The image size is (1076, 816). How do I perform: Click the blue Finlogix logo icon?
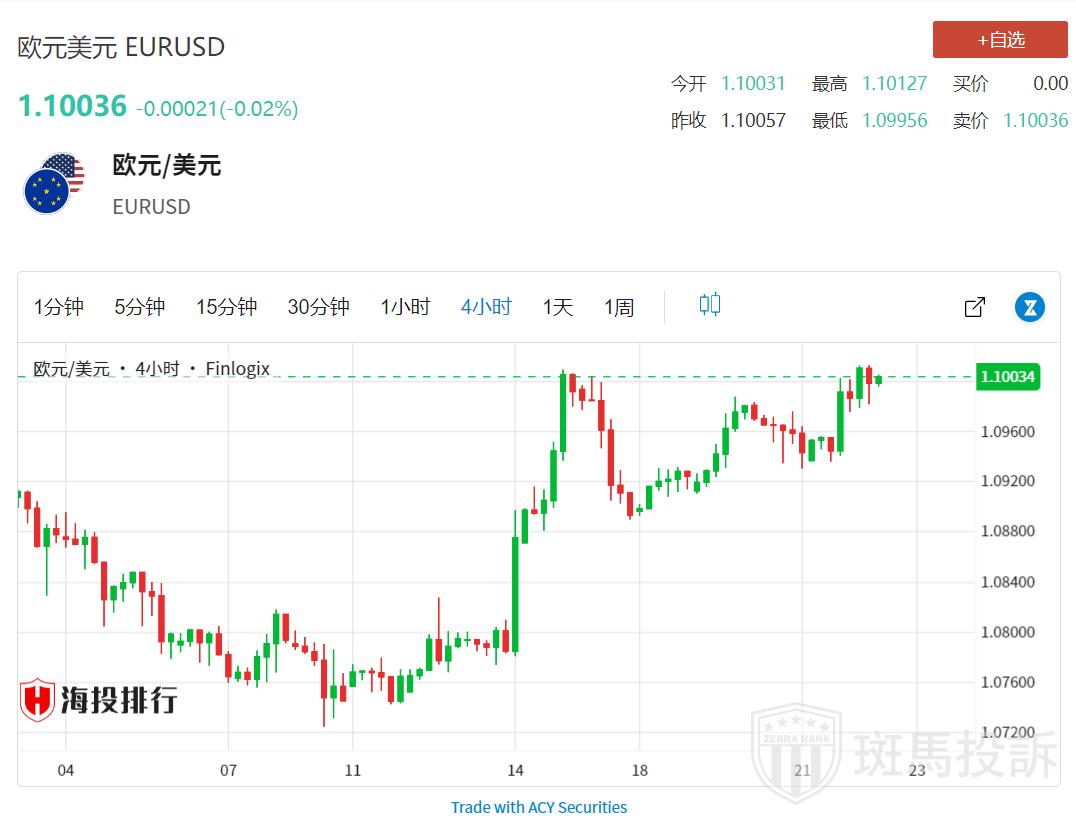point(1029,307)
